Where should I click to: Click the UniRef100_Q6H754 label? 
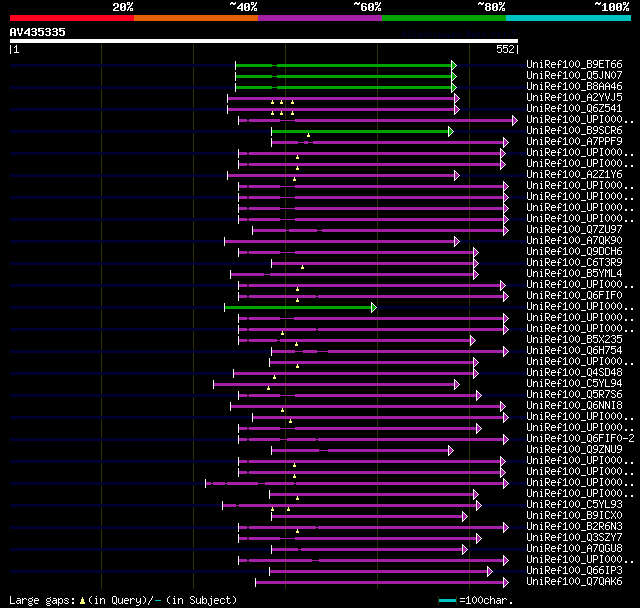pyautogui.click(x=574, y=351)
